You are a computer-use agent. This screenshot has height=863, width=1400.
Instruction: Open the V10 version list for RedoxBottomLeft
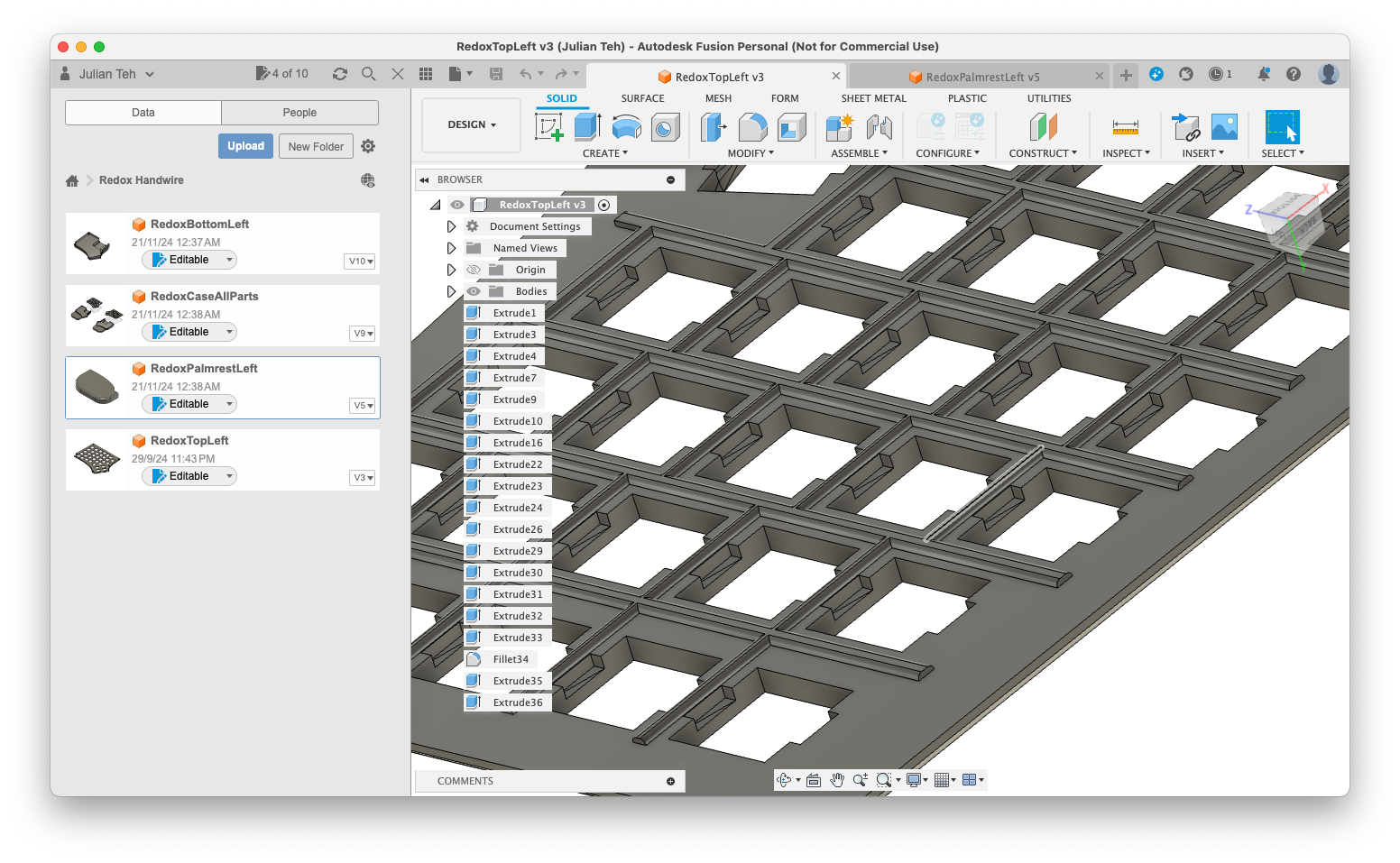pos(359,261)
